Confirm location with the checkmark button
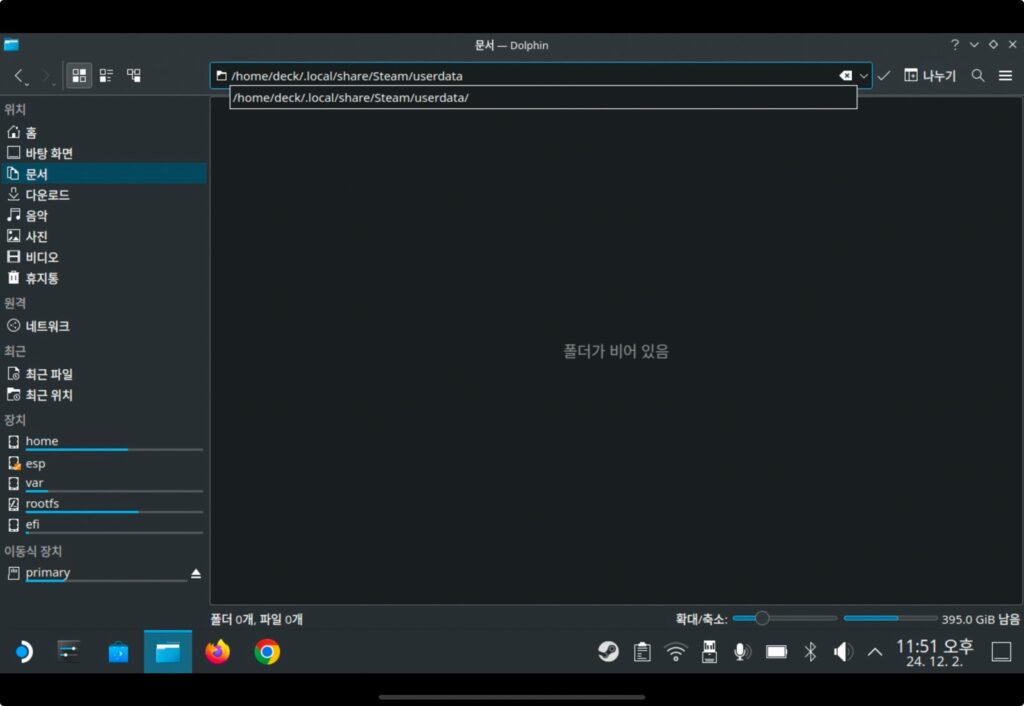This screenshot has width=1024, height=706. pos(884,76)
